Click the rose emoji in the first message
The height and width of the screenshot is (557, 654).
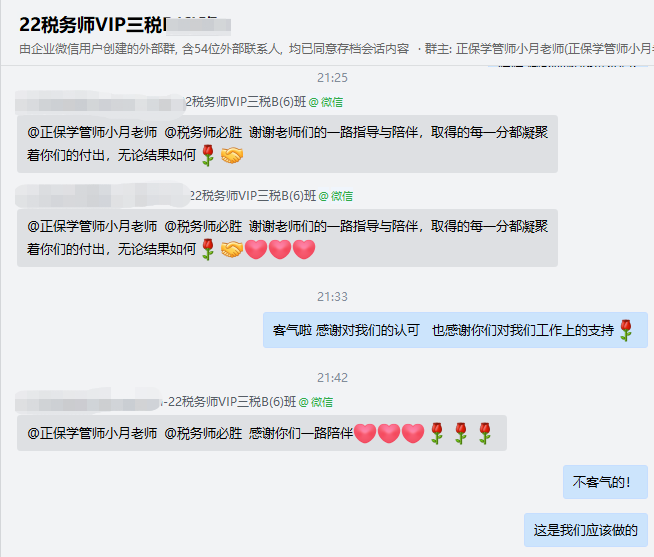click(208, 155)
